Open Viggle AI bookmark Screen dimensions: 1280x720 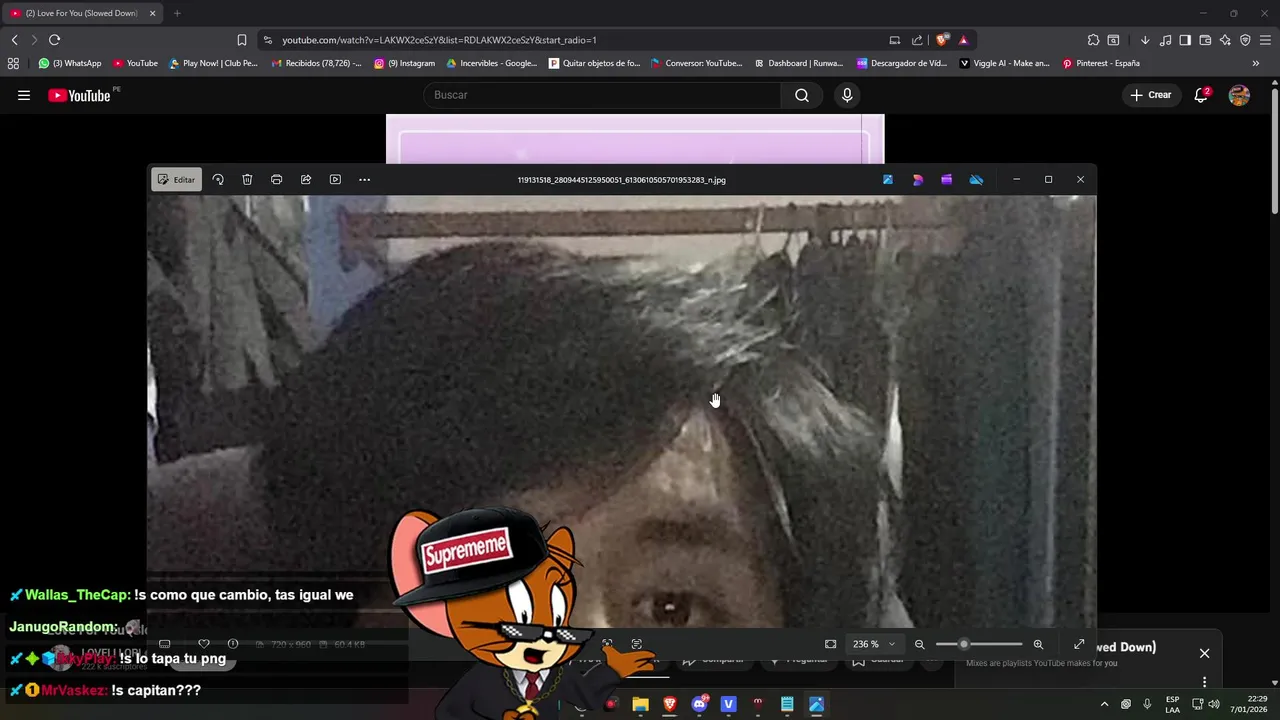point(1004,63)
